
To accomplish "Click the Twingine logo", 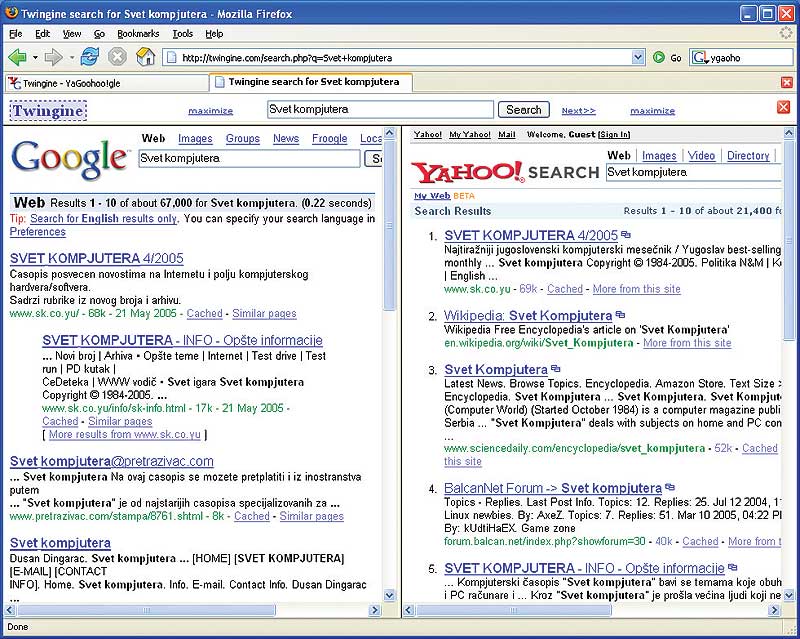I will coord(48,110).
